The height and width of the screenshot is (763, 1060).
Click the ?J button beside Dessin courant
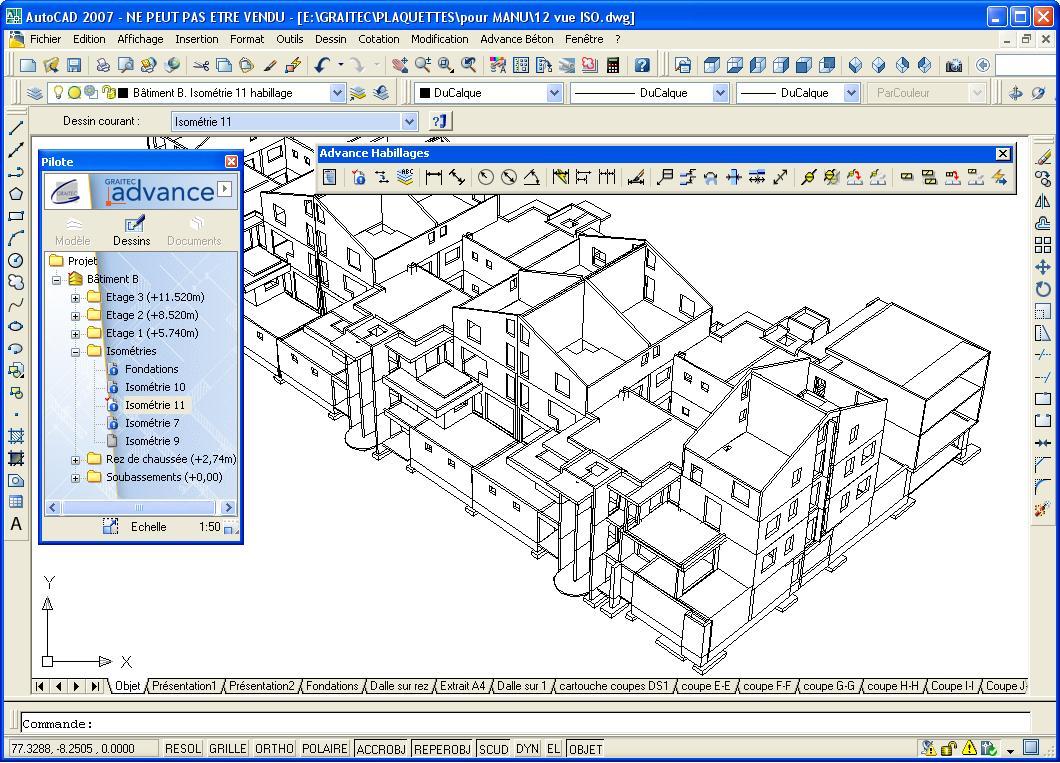(x=440, y=122)
